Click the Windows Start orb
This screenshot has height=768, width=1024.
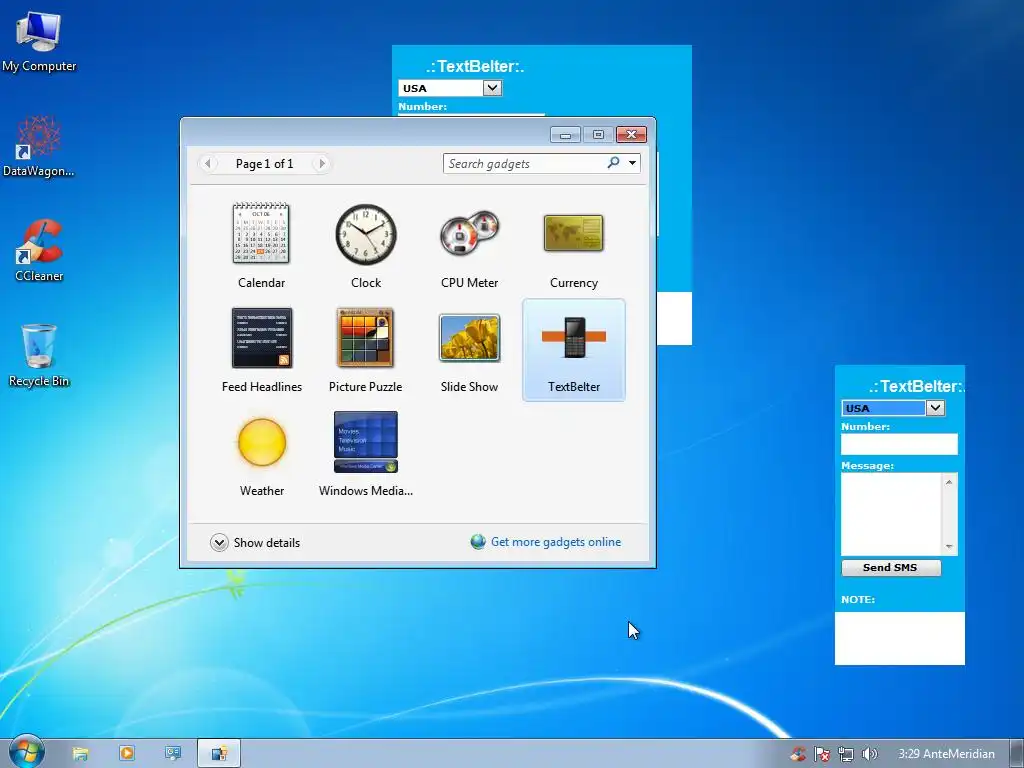click(x=26, y=752)
